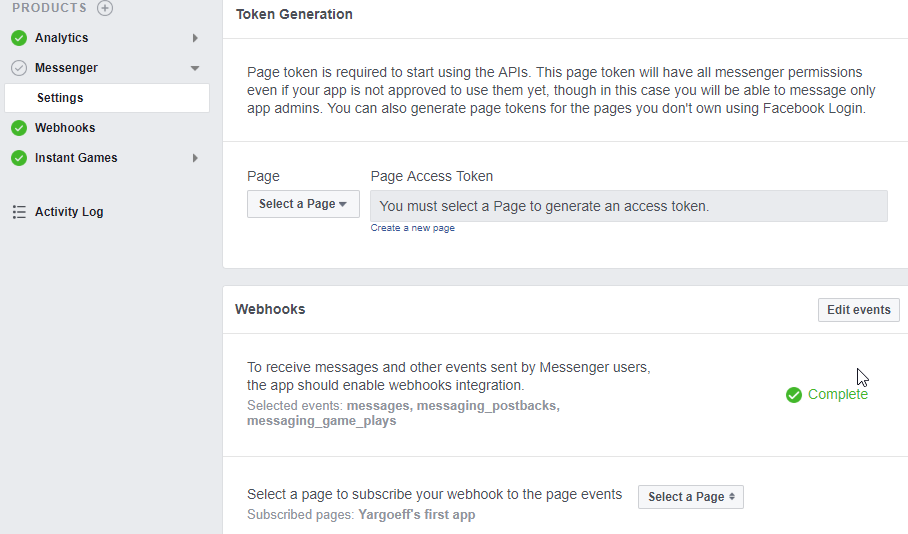
Task: Click the Edit events button
Action: [859, 310]
